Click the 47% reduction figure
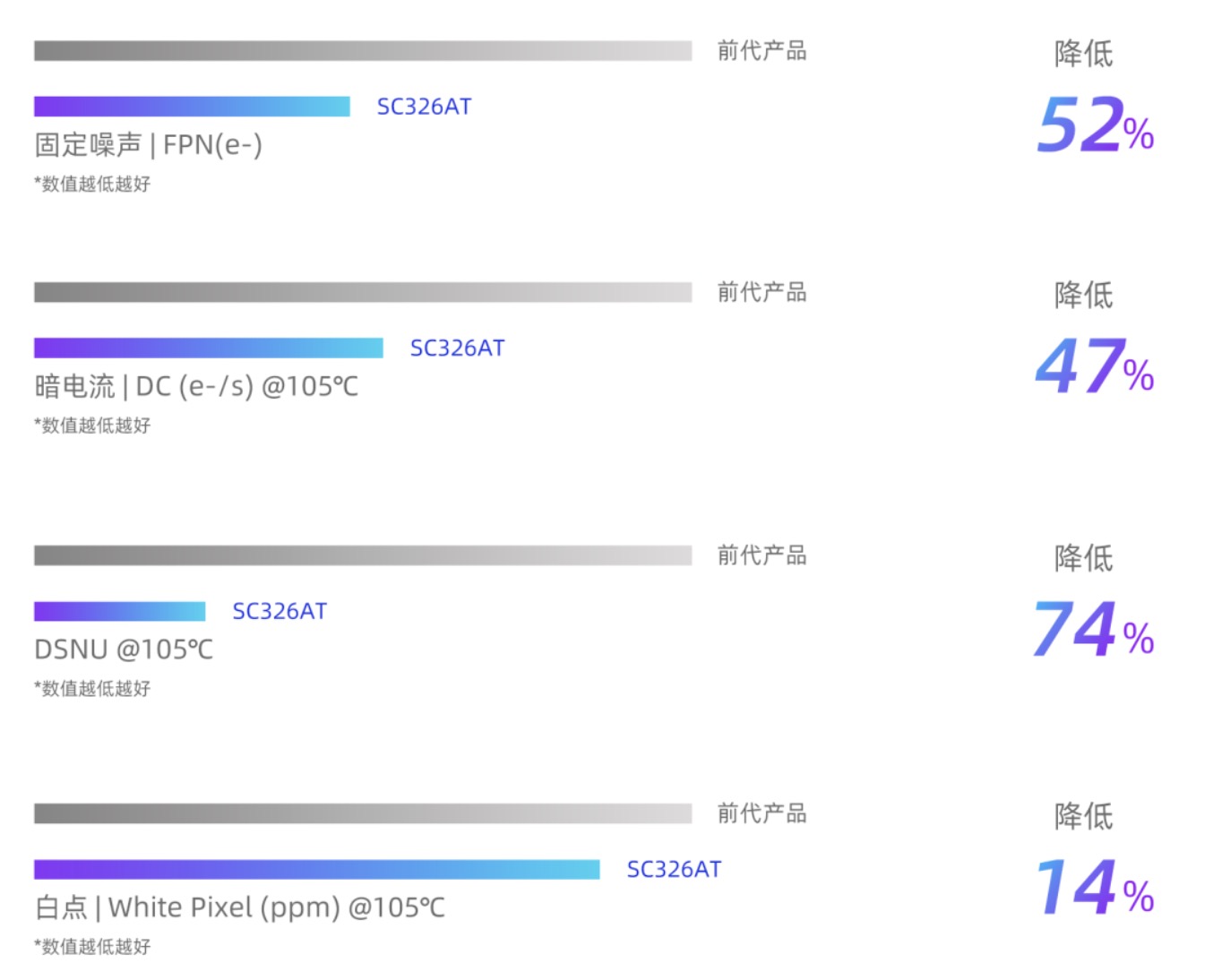 pyautogui.click(x=1095, y=366)
